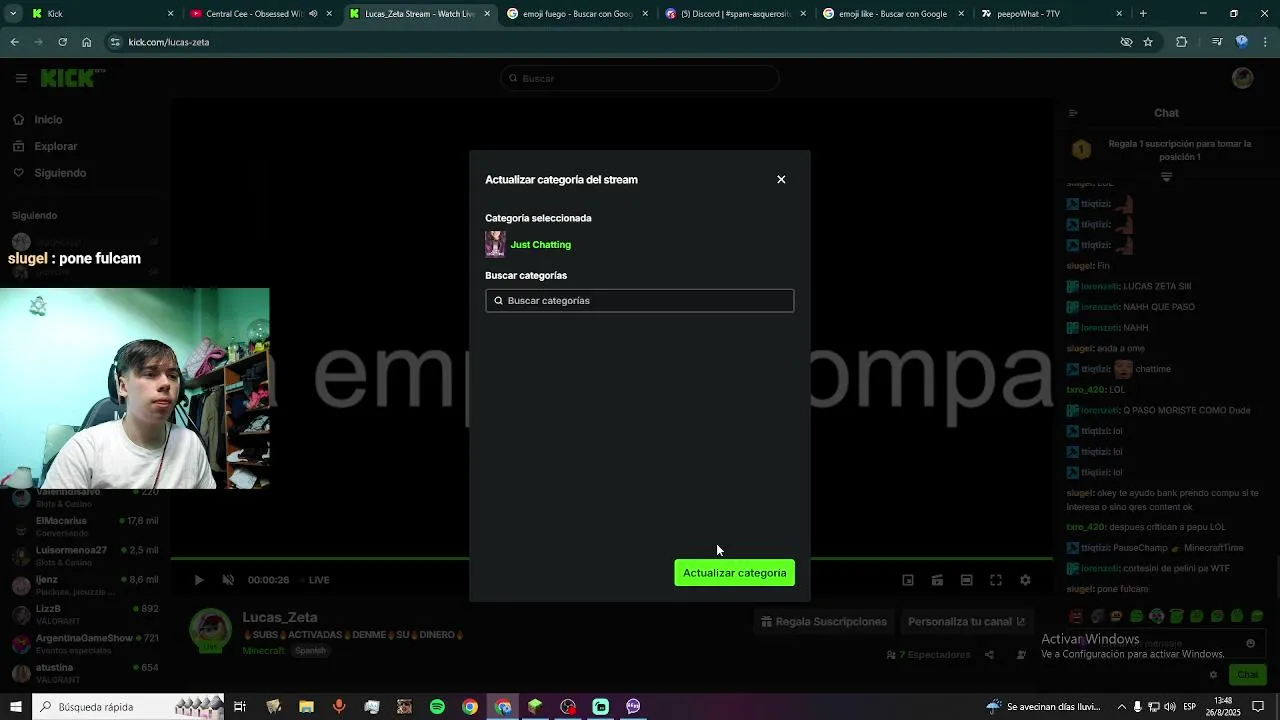Open Explorar in sidebar
Viewport: 1280px width, 720px height.
56,146
